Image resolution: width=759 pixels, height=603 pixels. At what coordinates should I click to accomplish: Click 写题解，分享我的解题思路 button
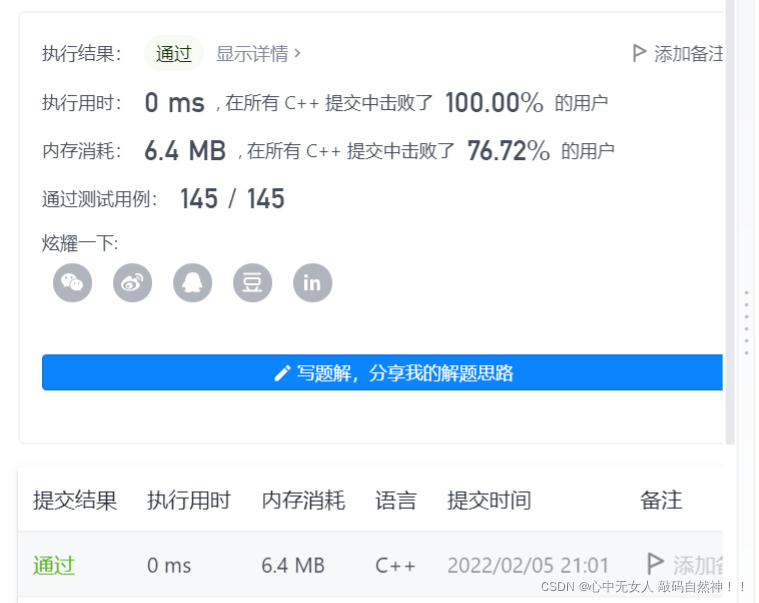point(382,373)
